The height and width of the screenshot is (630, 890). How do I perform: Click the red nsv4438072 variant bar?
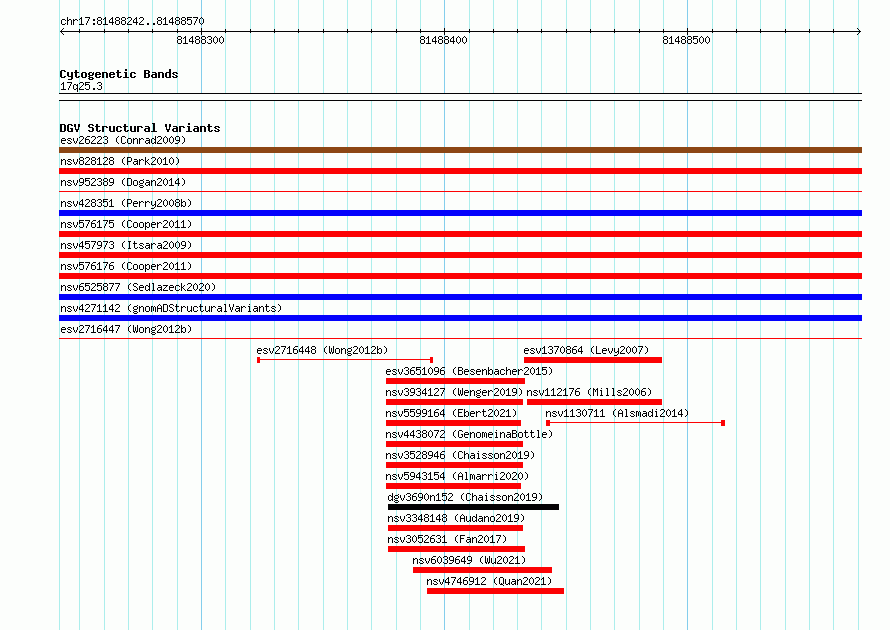click(454, 444)
